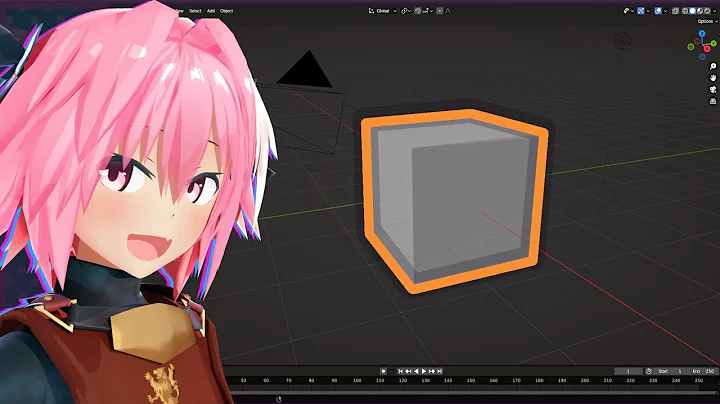Screen dimensions: 720x404
Task: Switch to solid viewport shading
Action: 692,11
